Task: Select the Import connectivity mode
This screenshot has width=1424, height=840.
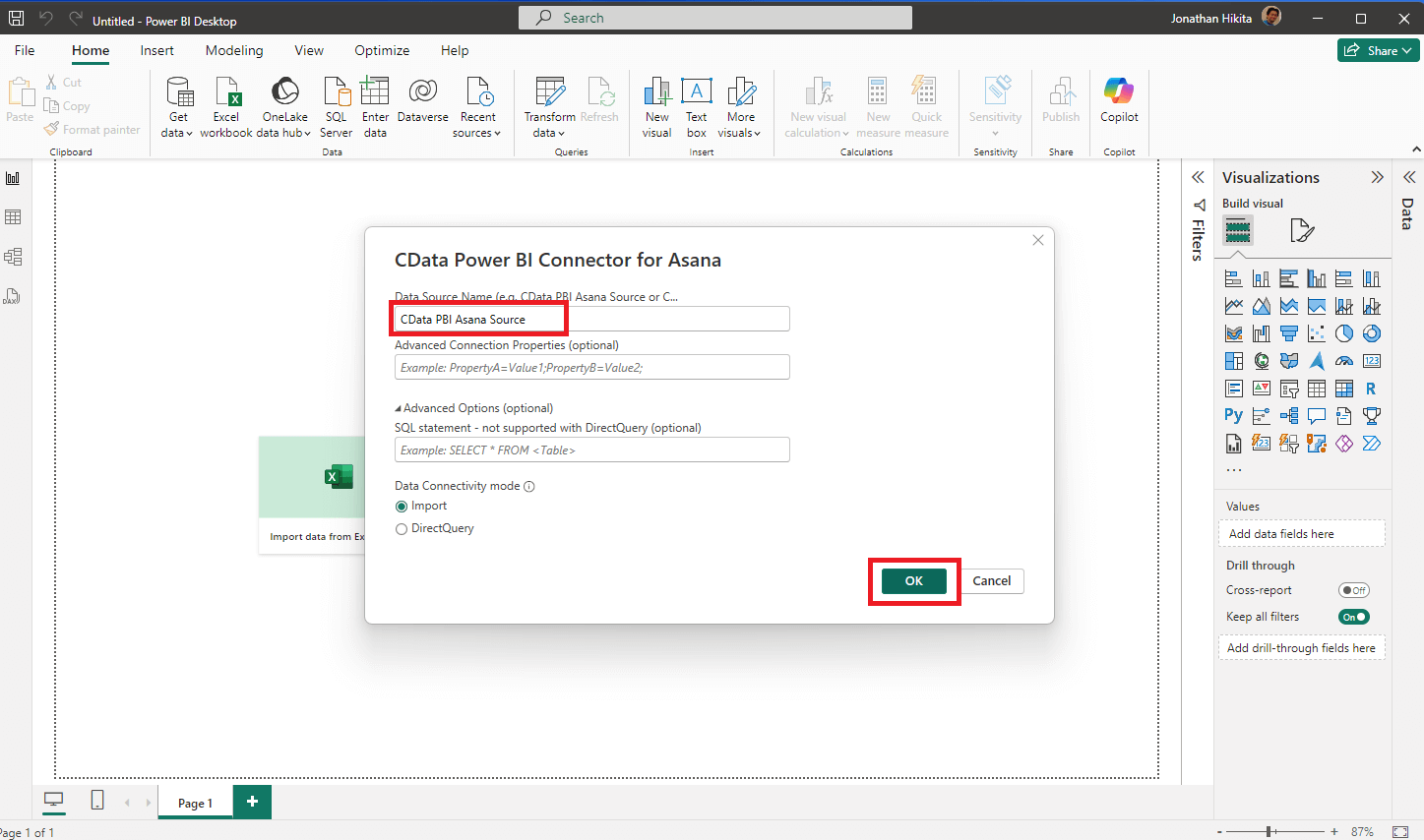Action: coord(402,507)
